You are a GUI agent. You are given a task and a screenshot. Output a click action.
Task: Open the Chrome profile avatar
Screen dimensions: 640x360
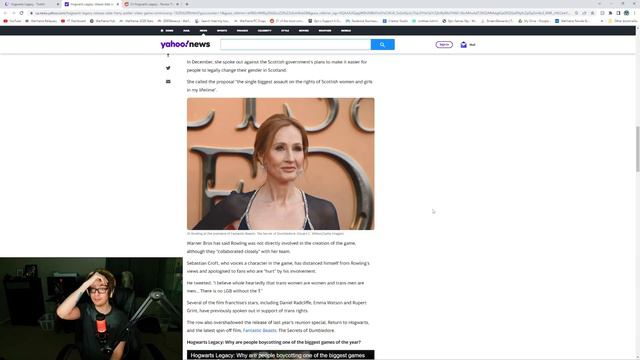coord(627,13)
